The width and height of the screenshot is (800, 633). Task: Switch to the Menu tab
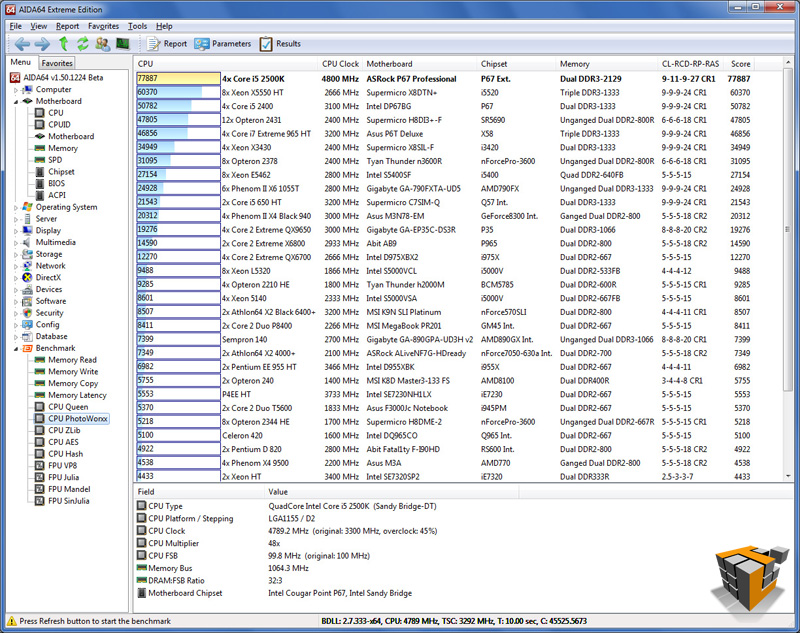(x=21, y=62)
